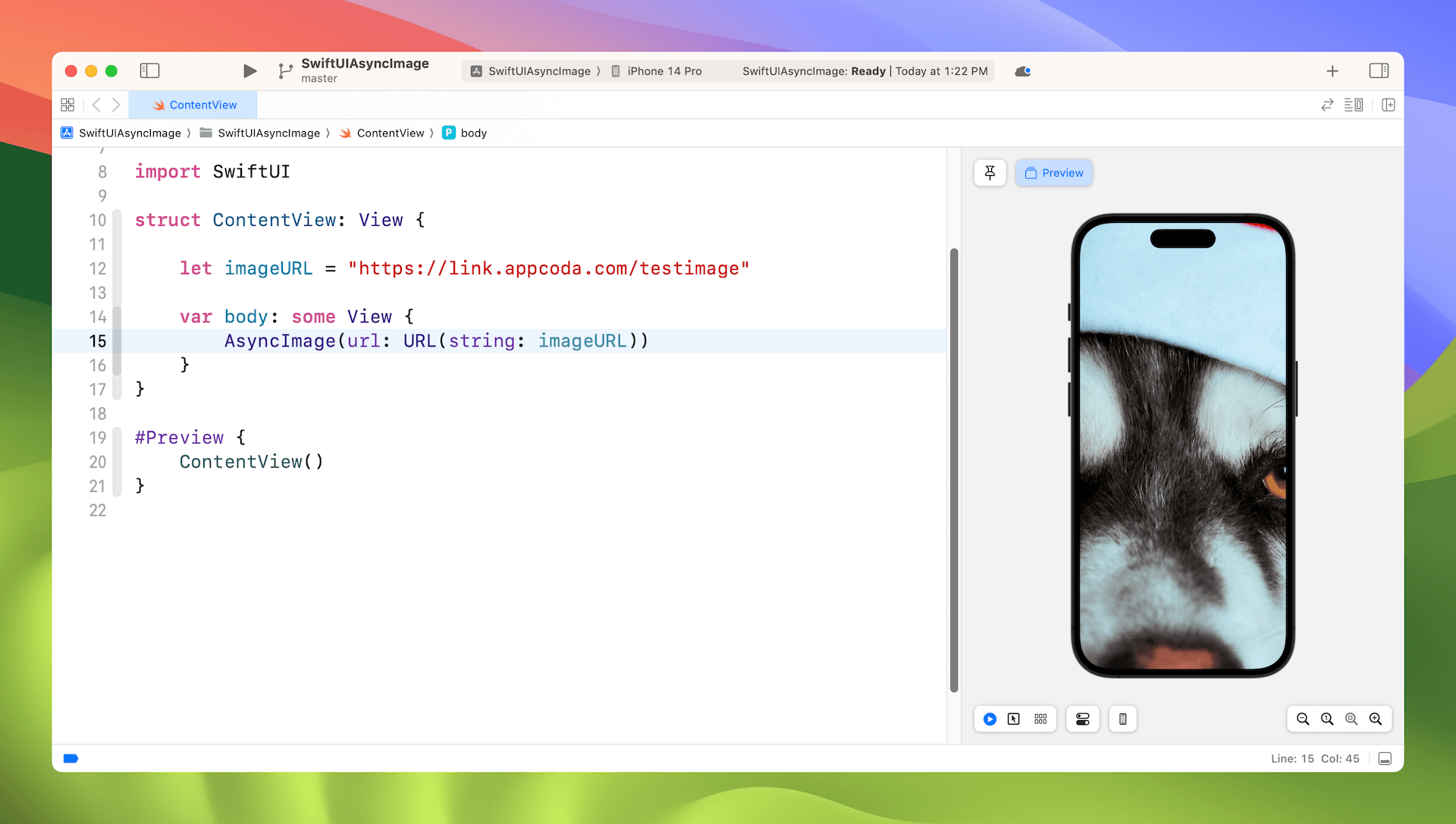Select the ContentView editor tab

click(x=194, y=105)
